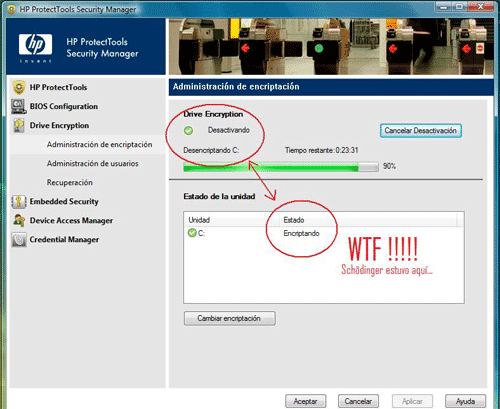Click the Device Access Manager icon
This screenshot has width=500, height=409.
click(x=19, y=221)
